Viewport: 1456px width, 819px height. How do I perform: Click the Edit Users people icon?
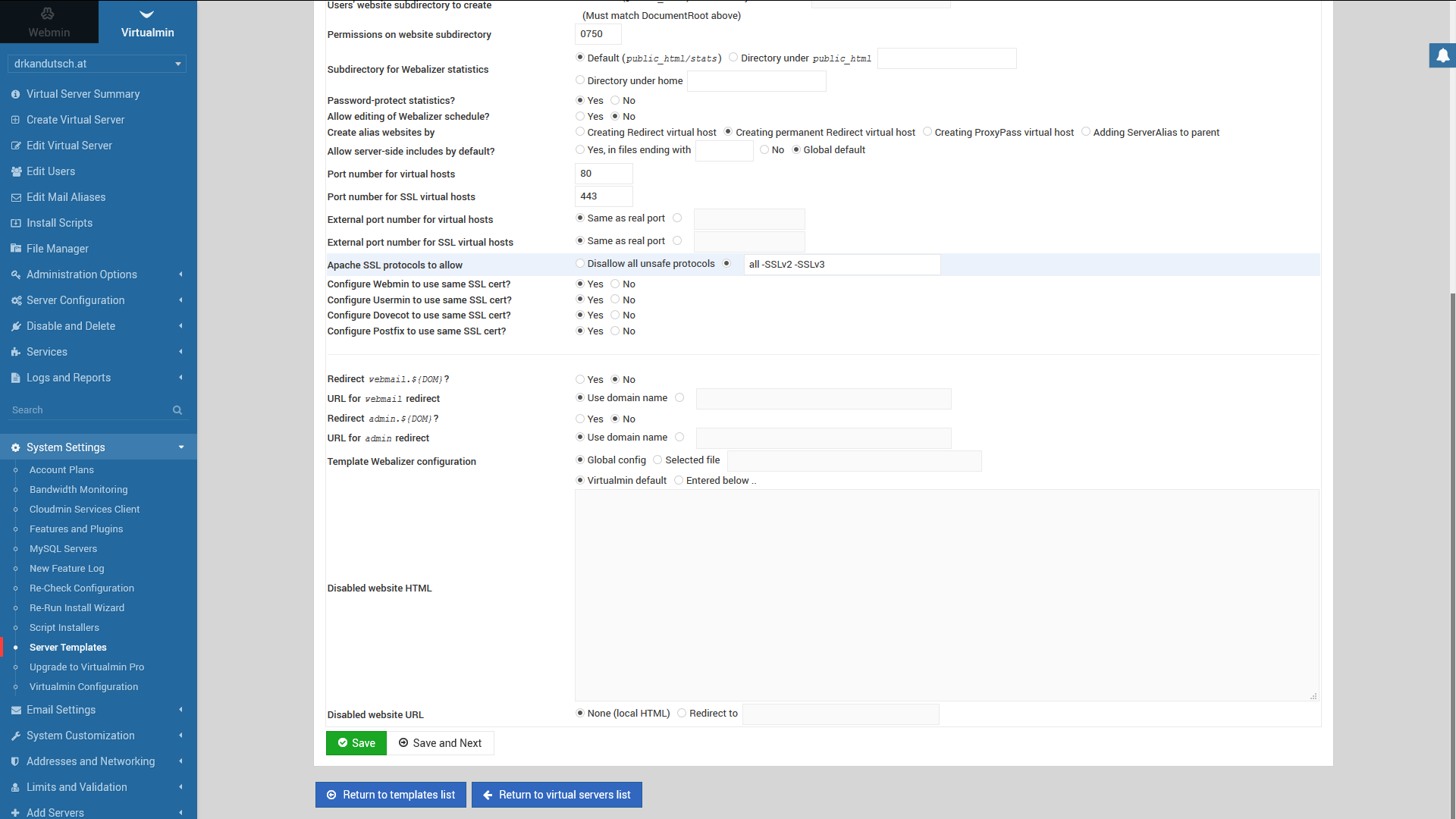15,171
